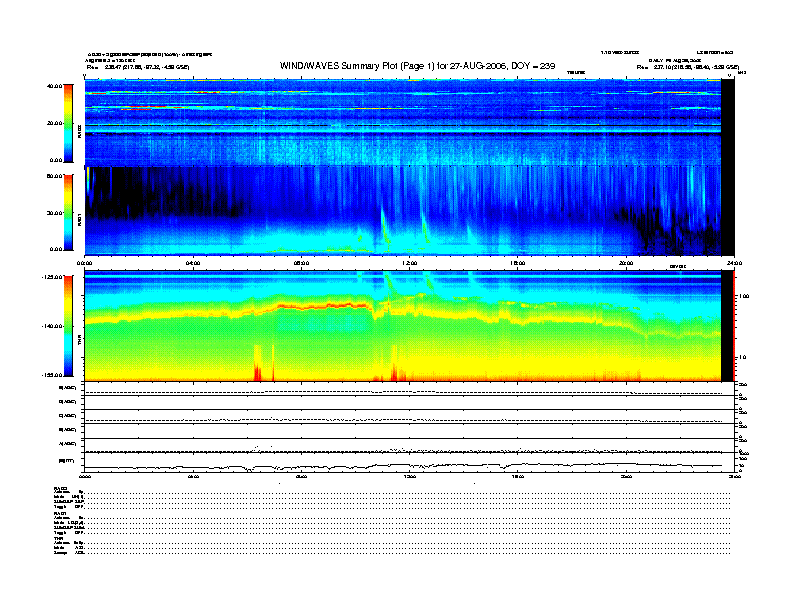The image size is (792, 612).
Task: Click the 40.00 value on RAD2 scale
Action: coord(54,86)
